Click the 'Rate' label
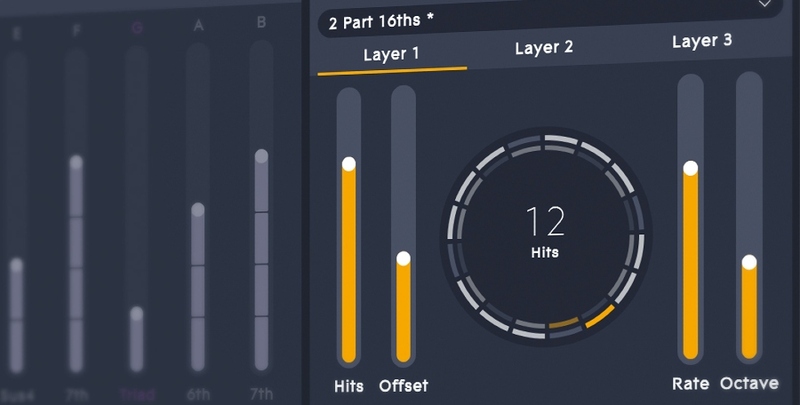The width and height of the screenshot is (800, 405). tap(691, 384)
